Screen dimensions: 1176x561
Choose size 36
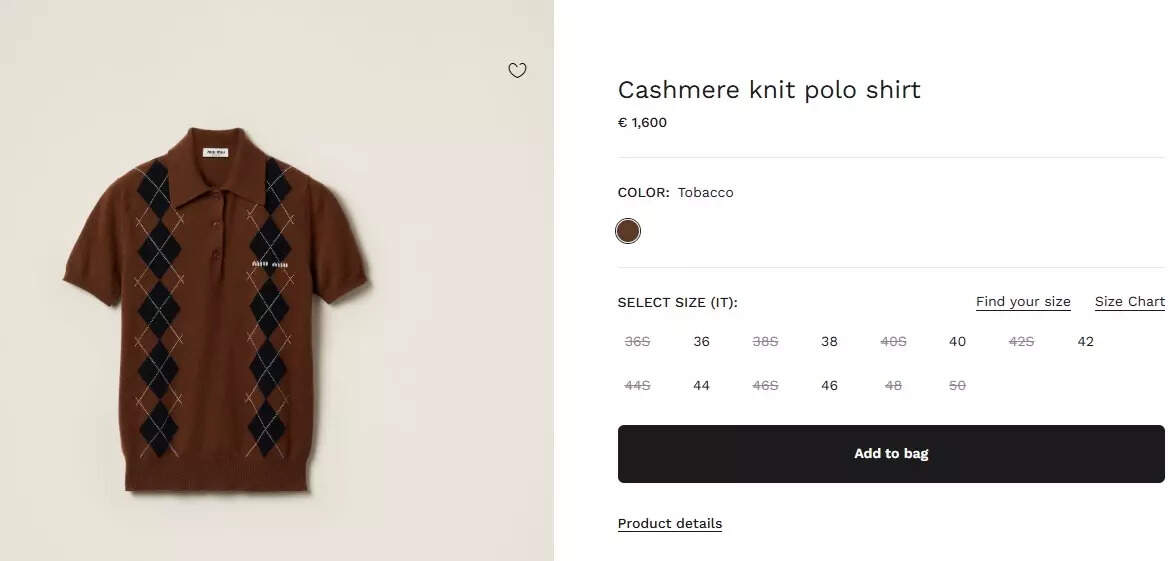coord(701,342)
